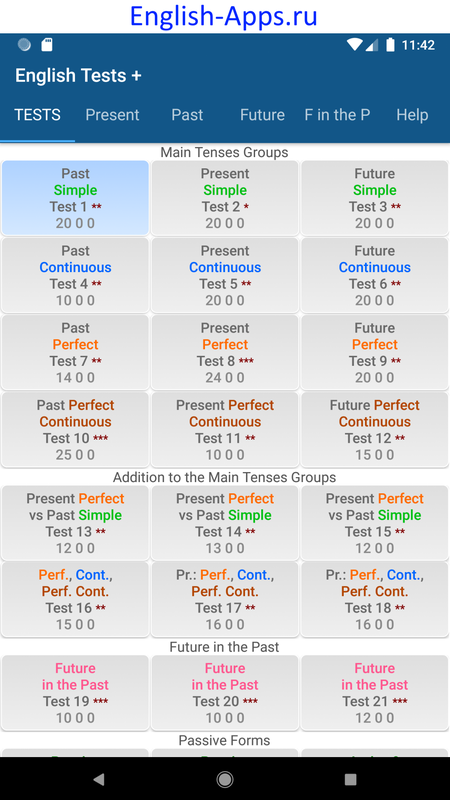
Task: Open the Help tab
Action: pyautogui.click(x=412, y=115)
